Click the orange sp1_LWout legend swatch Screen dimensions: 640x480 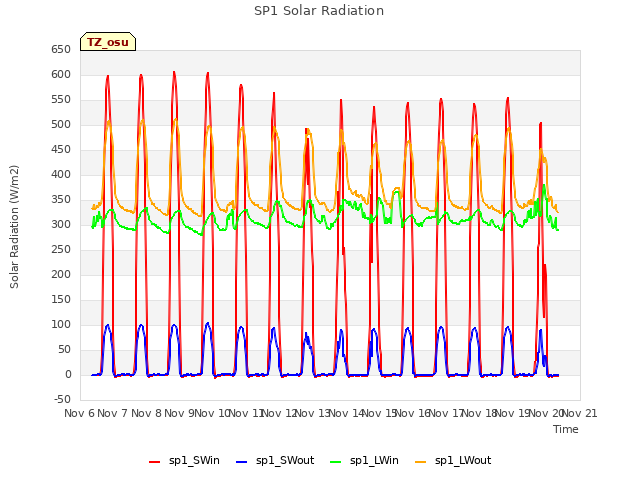[x=420, y=462]
